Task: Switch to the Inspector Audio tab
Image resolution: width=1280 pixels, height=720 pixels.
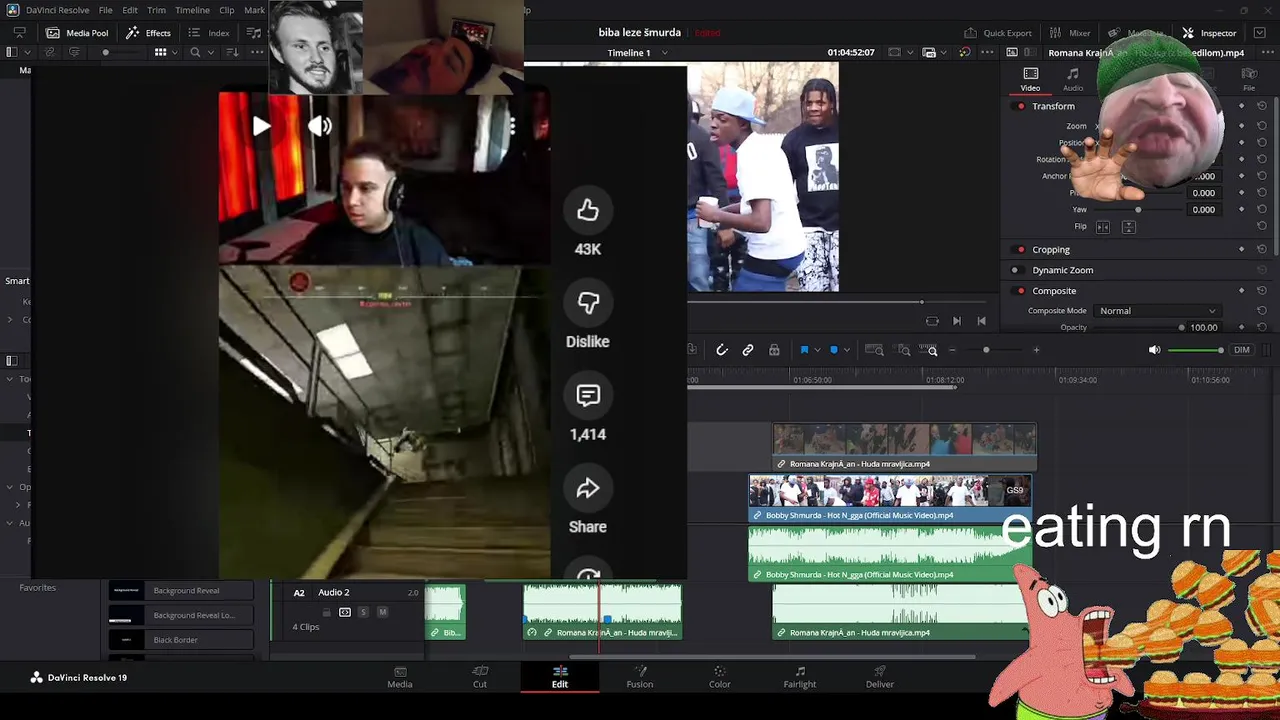Action: click(x=1072, y=79)
